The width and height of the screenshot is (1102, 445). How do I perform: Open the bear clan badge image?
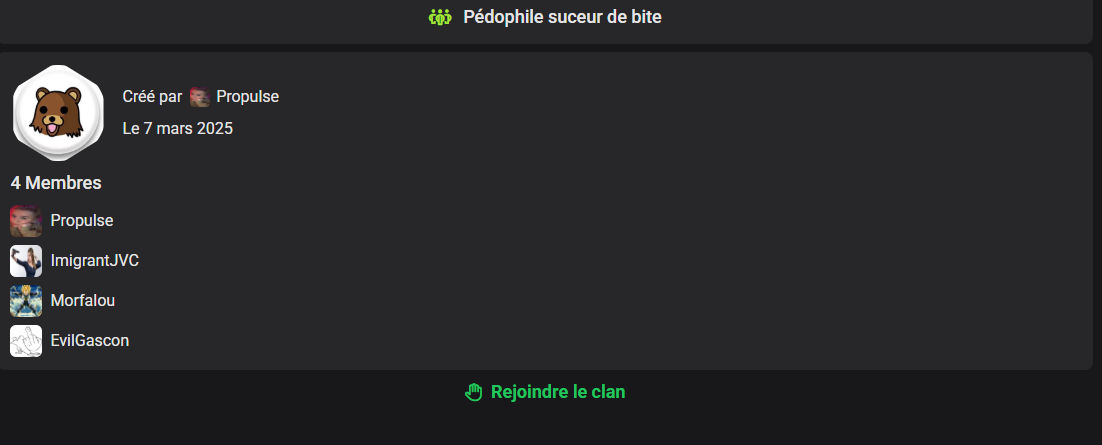(x=58, y=112)
